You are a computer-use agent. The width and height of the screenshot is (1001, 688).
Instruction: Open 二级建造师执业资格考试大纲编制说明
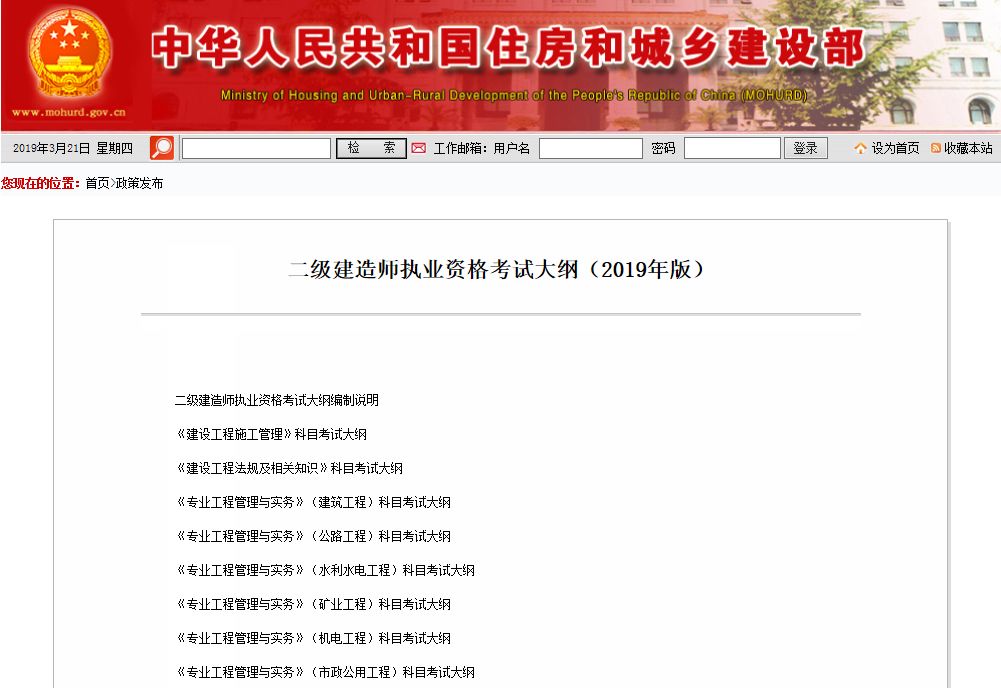point(277,400)
